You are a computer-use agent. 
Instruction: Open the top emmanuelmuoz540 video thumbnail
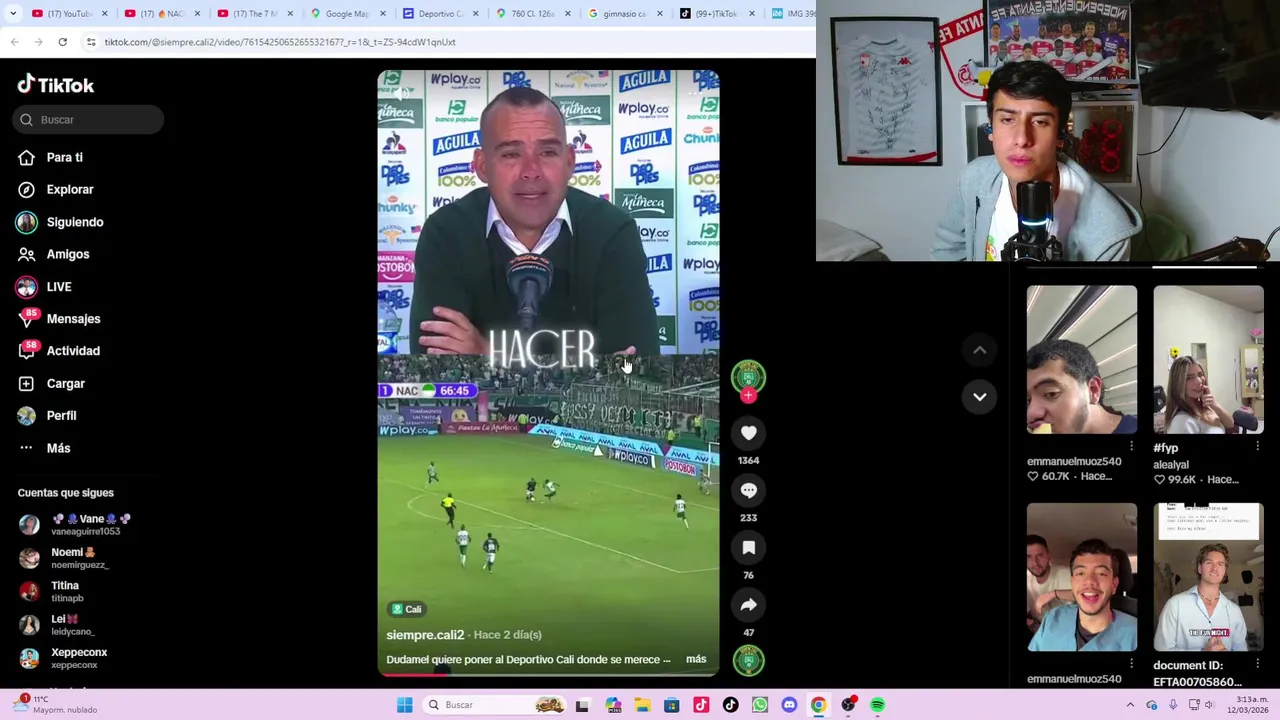1081,359
